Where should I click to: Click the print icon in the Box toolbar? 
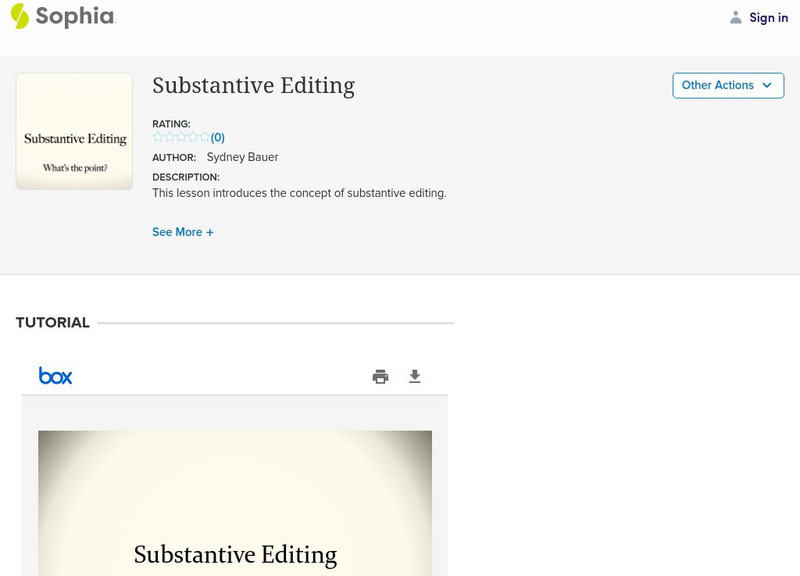pyautogui.click(x=379, y=376)
